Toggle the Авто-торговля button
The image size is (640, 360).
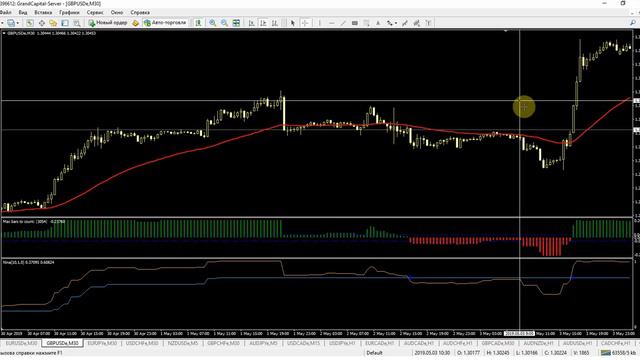tap(165, 23)
